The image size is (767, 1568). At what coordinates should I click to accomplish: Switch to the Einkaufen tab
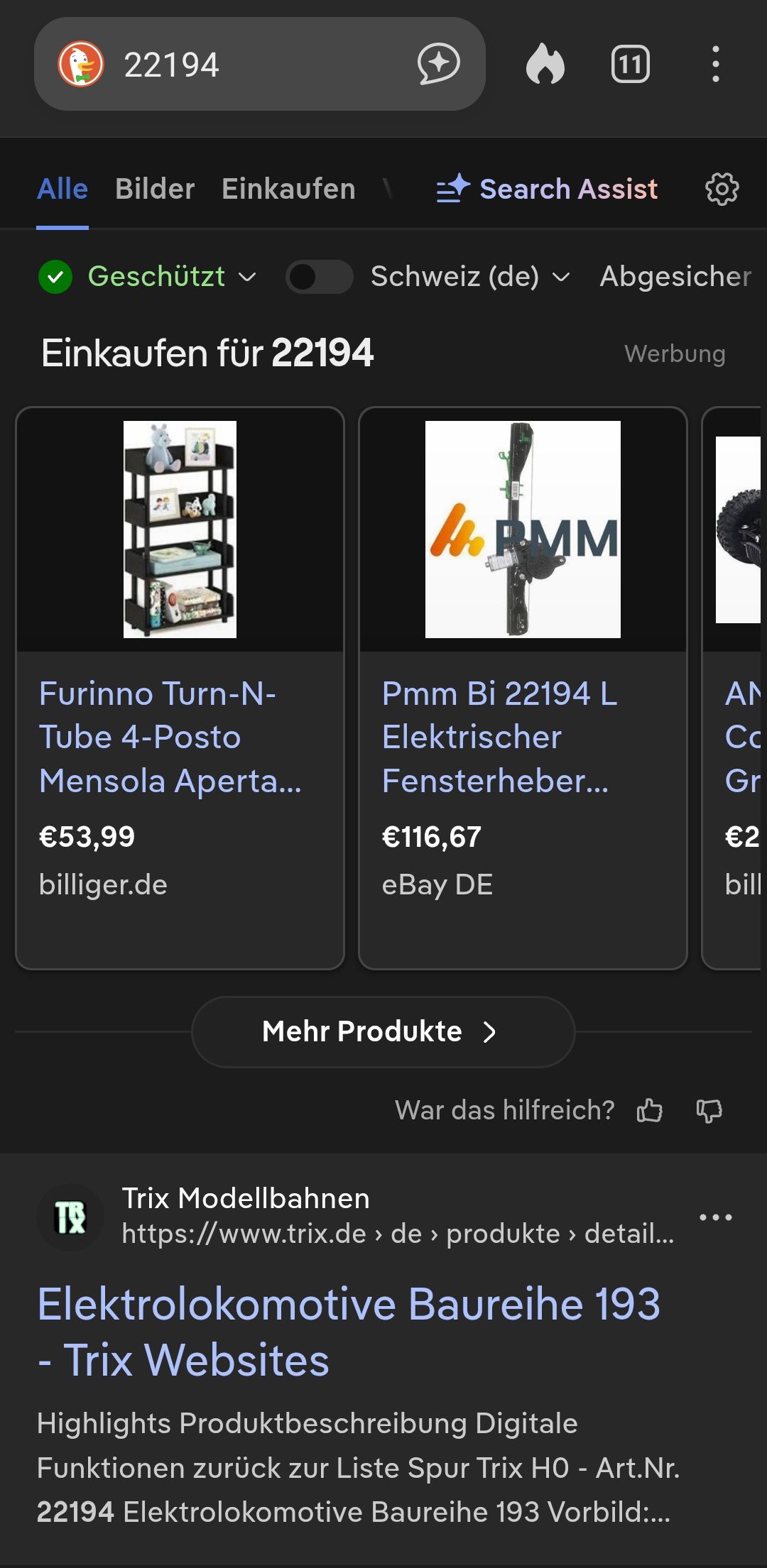pyautogui.click(x=288, y=190)
